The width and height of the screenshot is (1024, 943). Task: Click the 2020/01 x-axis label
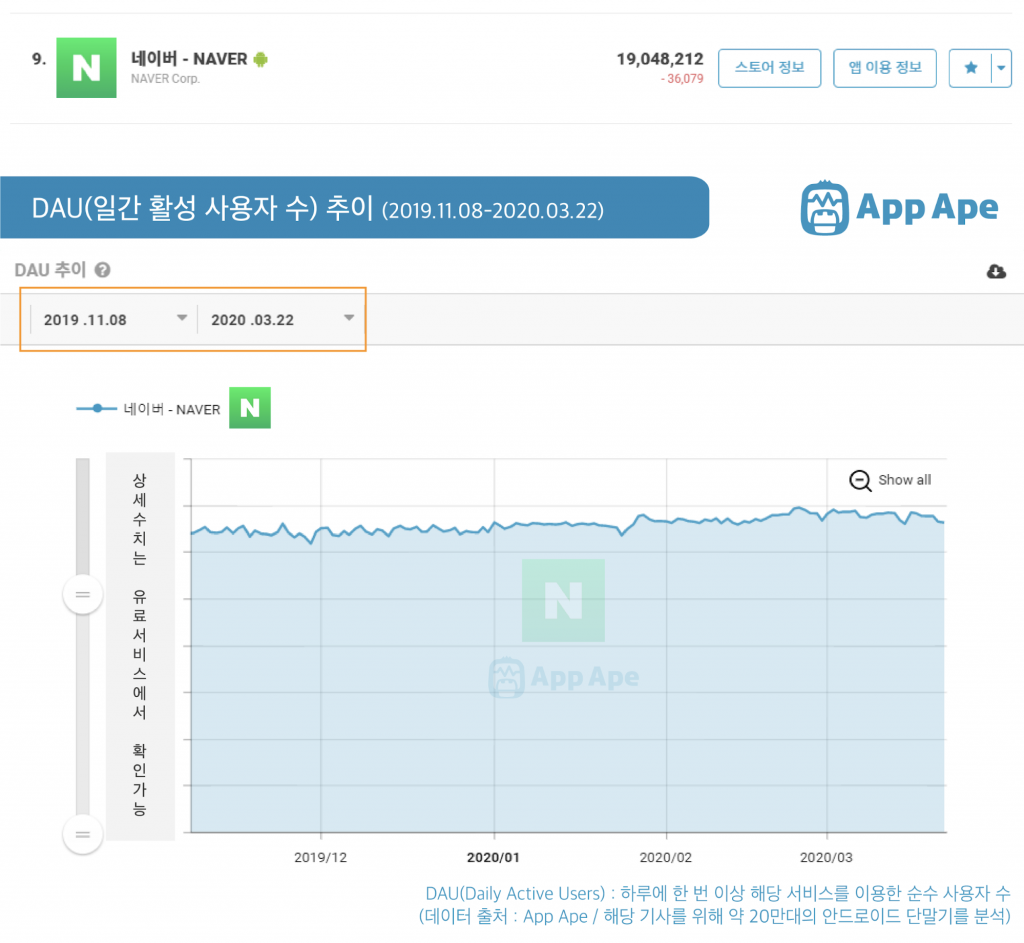(x=493, y=857)
